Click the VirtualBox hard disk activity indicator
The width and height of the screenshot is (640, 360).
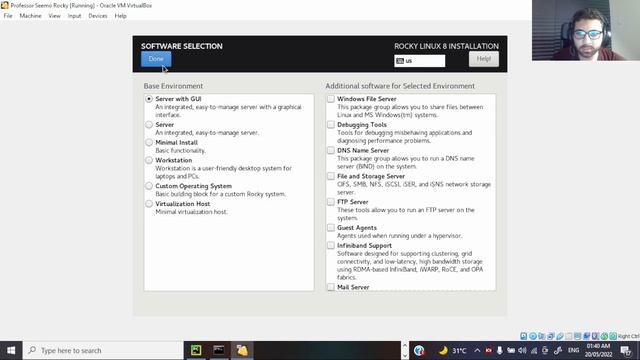[524, 336]
